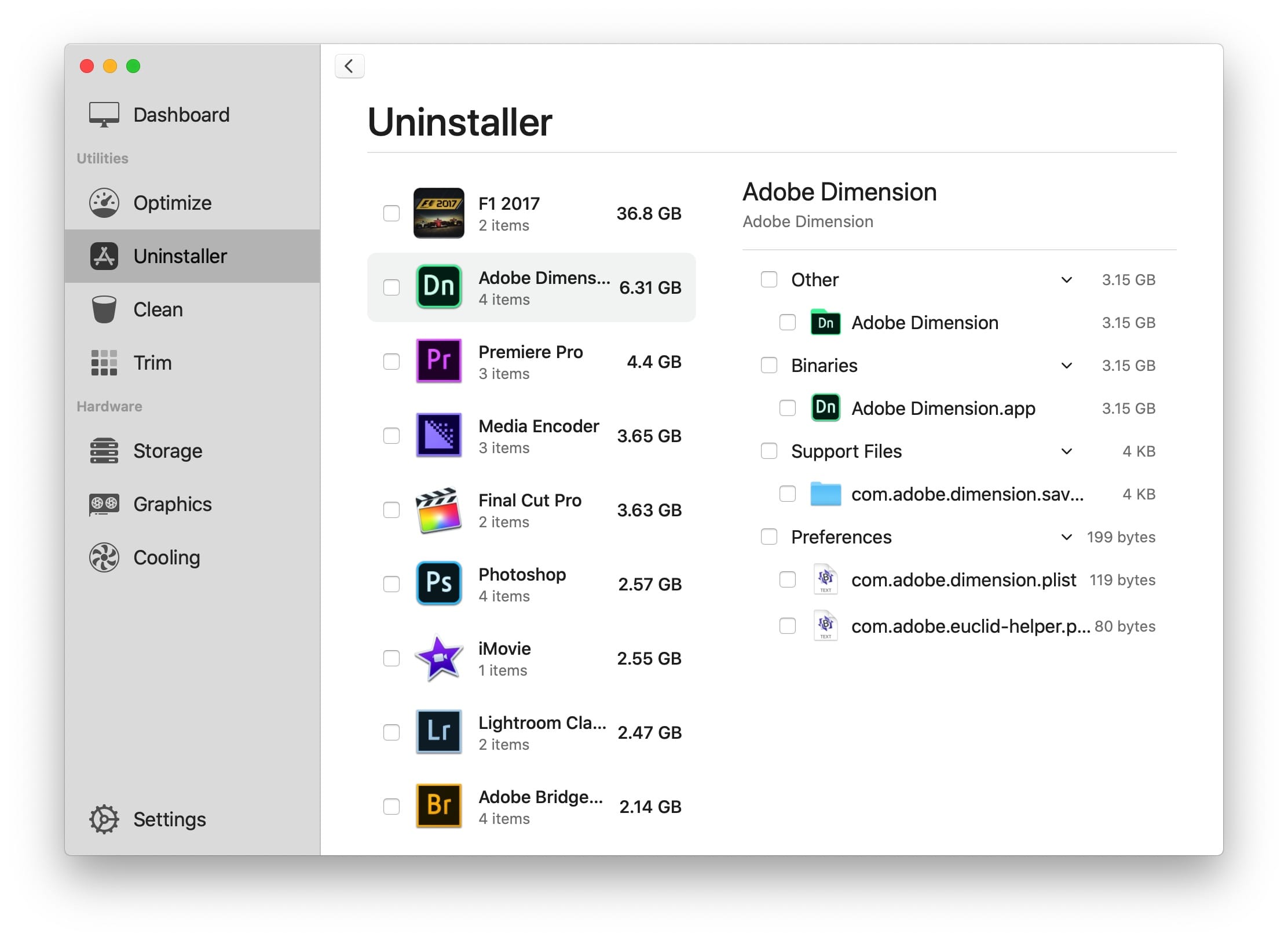Viewport: 1288px width, 941px height.
Task: Check the Other category checkbox
Action: pyautogui.click(x=769, y=280)
